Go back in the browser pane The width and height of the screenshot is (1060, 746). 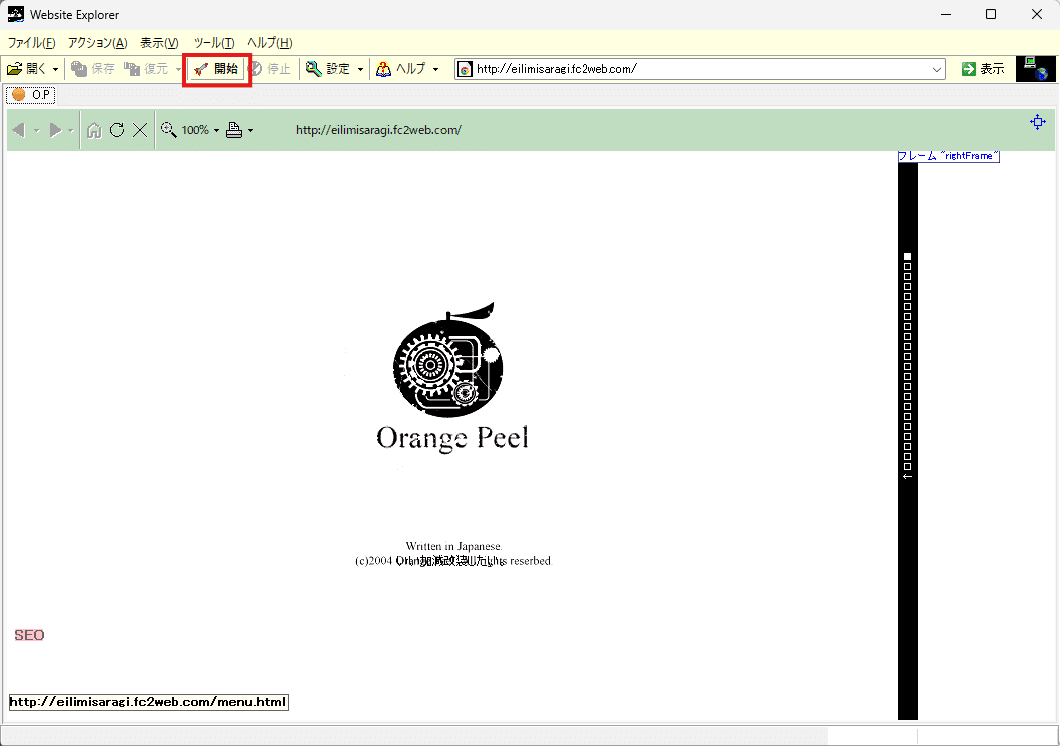click(x=19, y=130)
